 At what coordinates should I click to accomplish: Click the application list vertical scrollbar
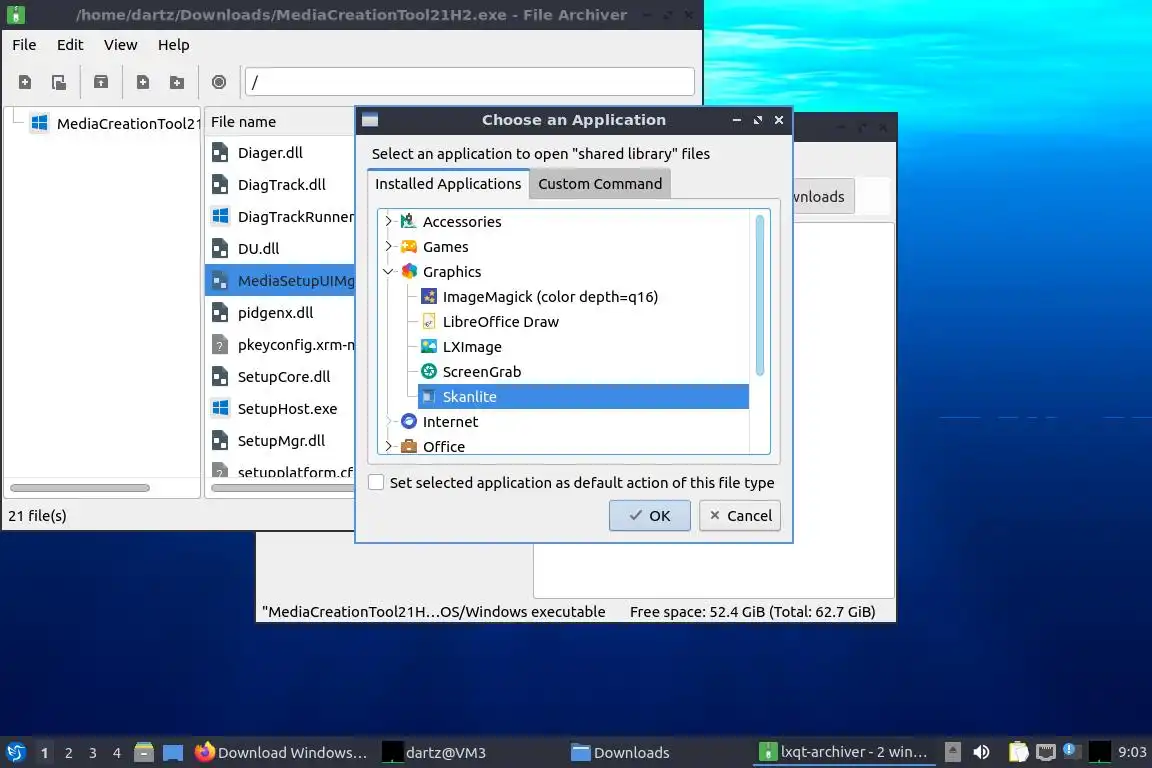tap(760, 295)
